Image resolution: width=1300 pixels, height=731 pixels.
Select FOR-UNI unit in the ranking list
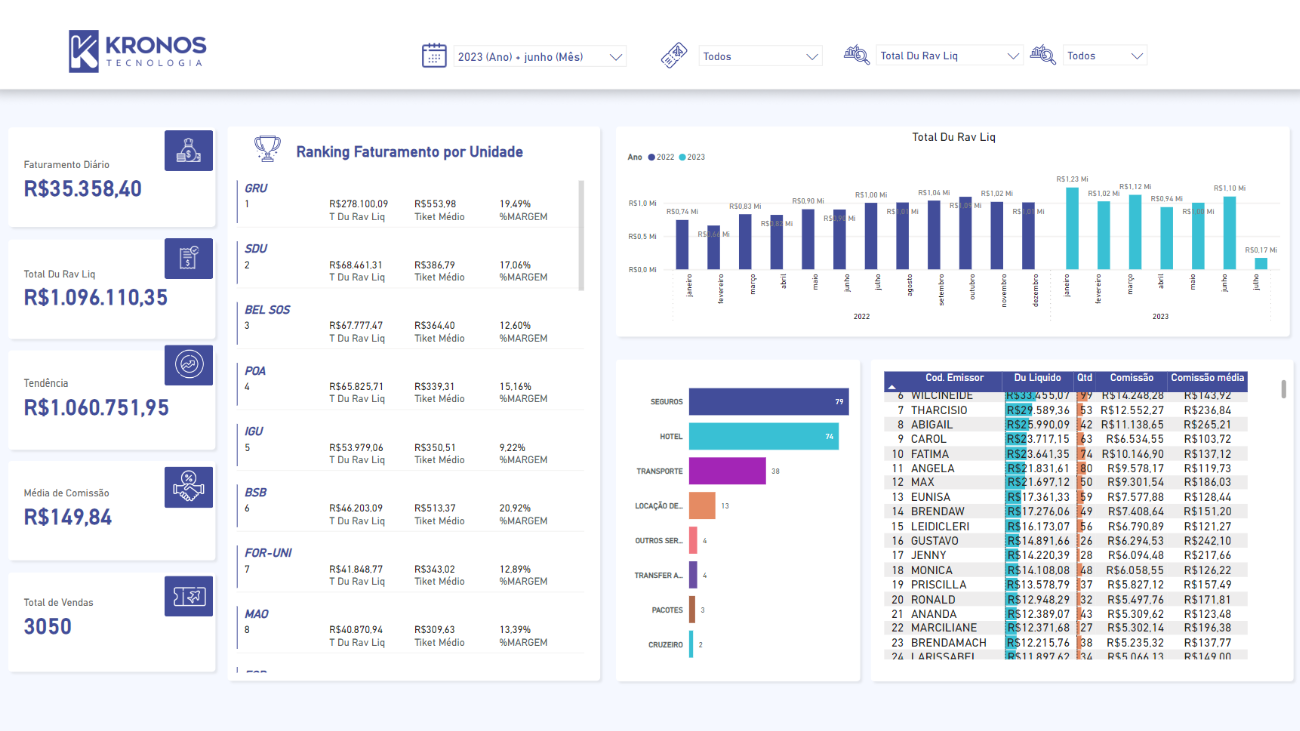pyautogui.click(x=268, y=553)
